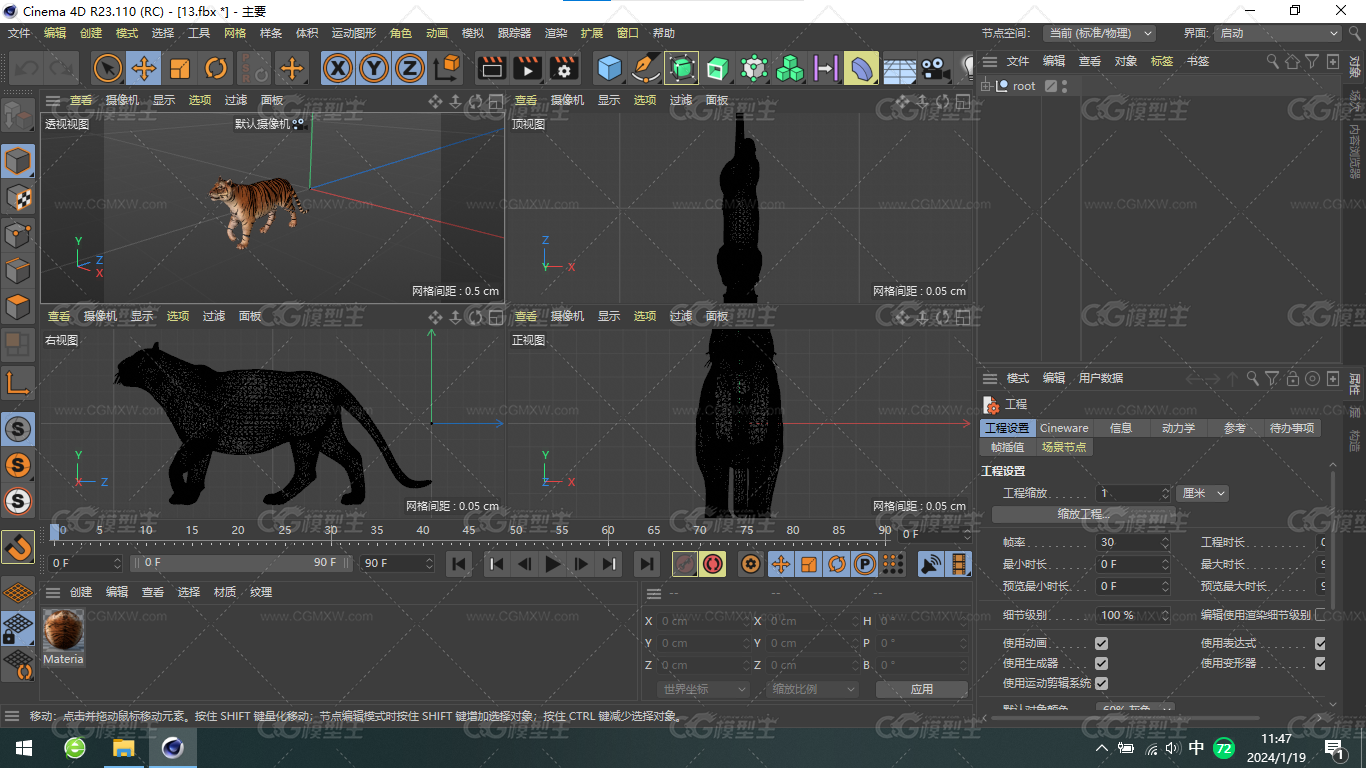Expand the root object tree
1366x768 pixels.
click(987, 86)
